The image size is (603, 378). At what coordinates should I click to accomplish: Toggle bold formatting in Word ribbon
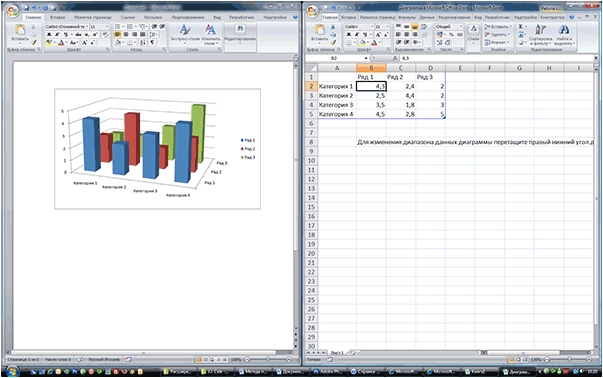click(49, 35)
